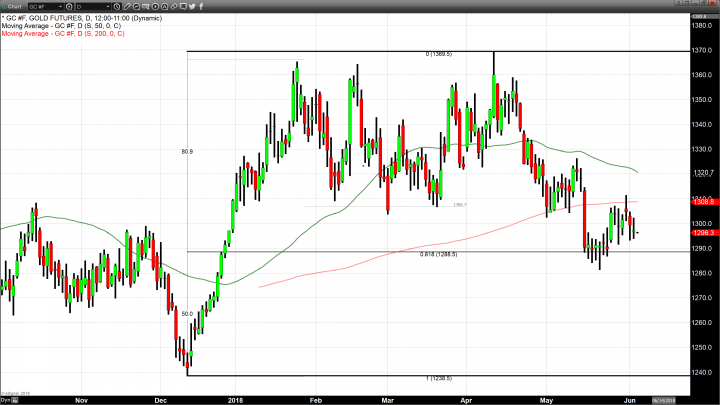Click the green Chart window icon
Screen dimensions: 720x405
pyautogui.click(x=4, y=6)
